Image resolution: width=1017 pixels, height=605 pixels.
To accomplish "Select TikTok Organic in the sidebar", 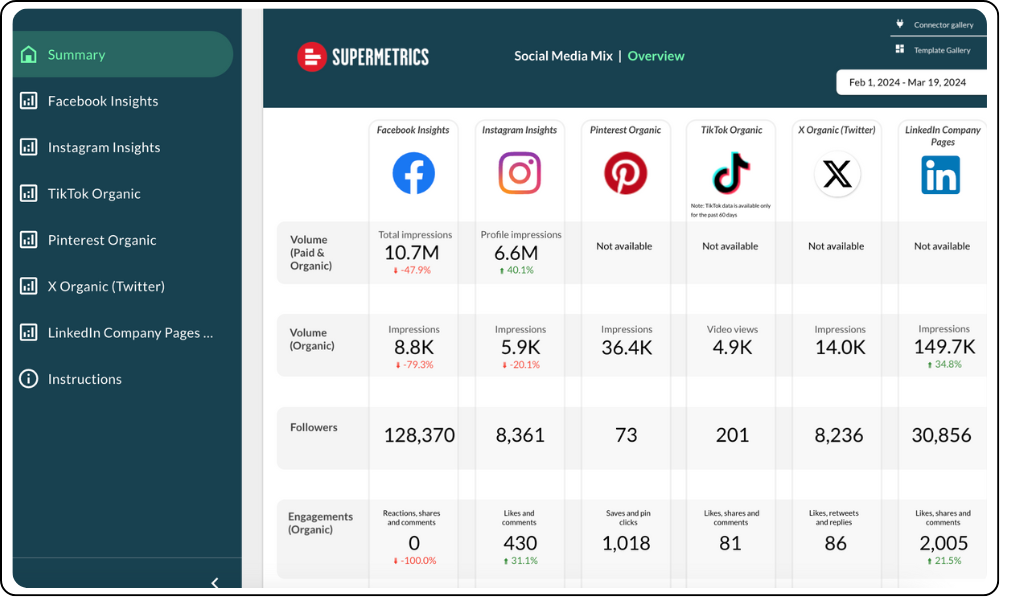I will point(94,194).
